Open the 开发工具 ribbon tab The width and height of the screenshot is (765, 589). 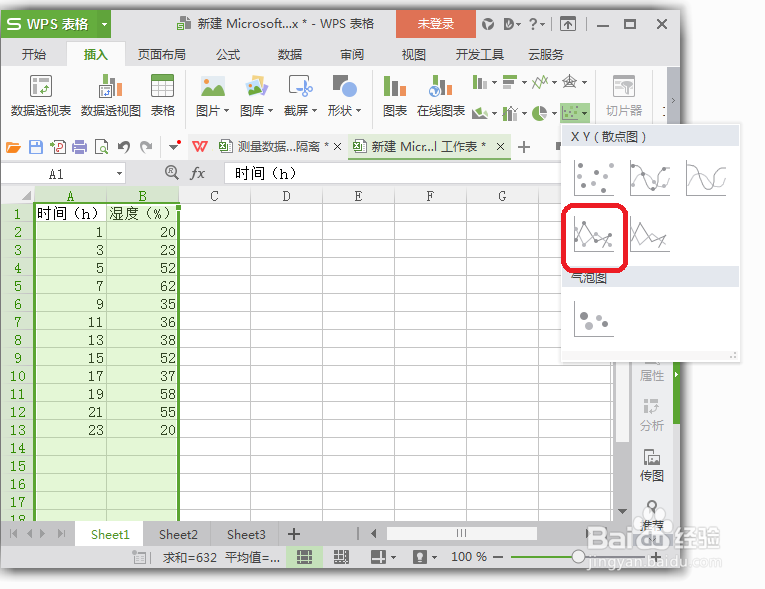tap(480, 55)
